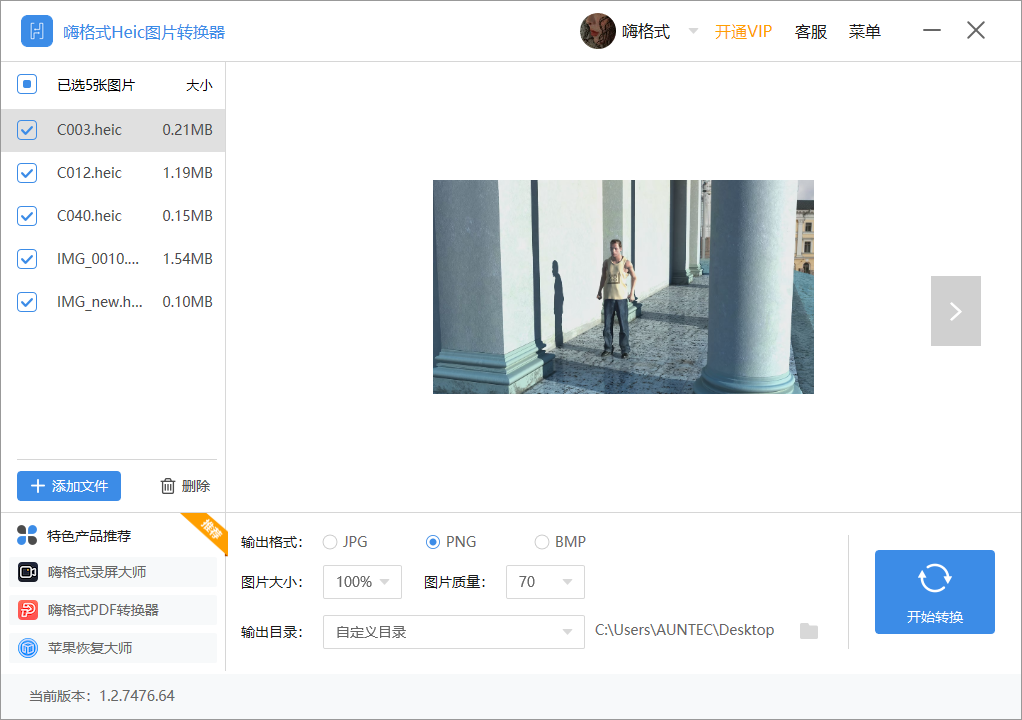Screen dimensions: 1022x720
Task: Uncheck the C040.heic checkbox
Action: point(28,216)
